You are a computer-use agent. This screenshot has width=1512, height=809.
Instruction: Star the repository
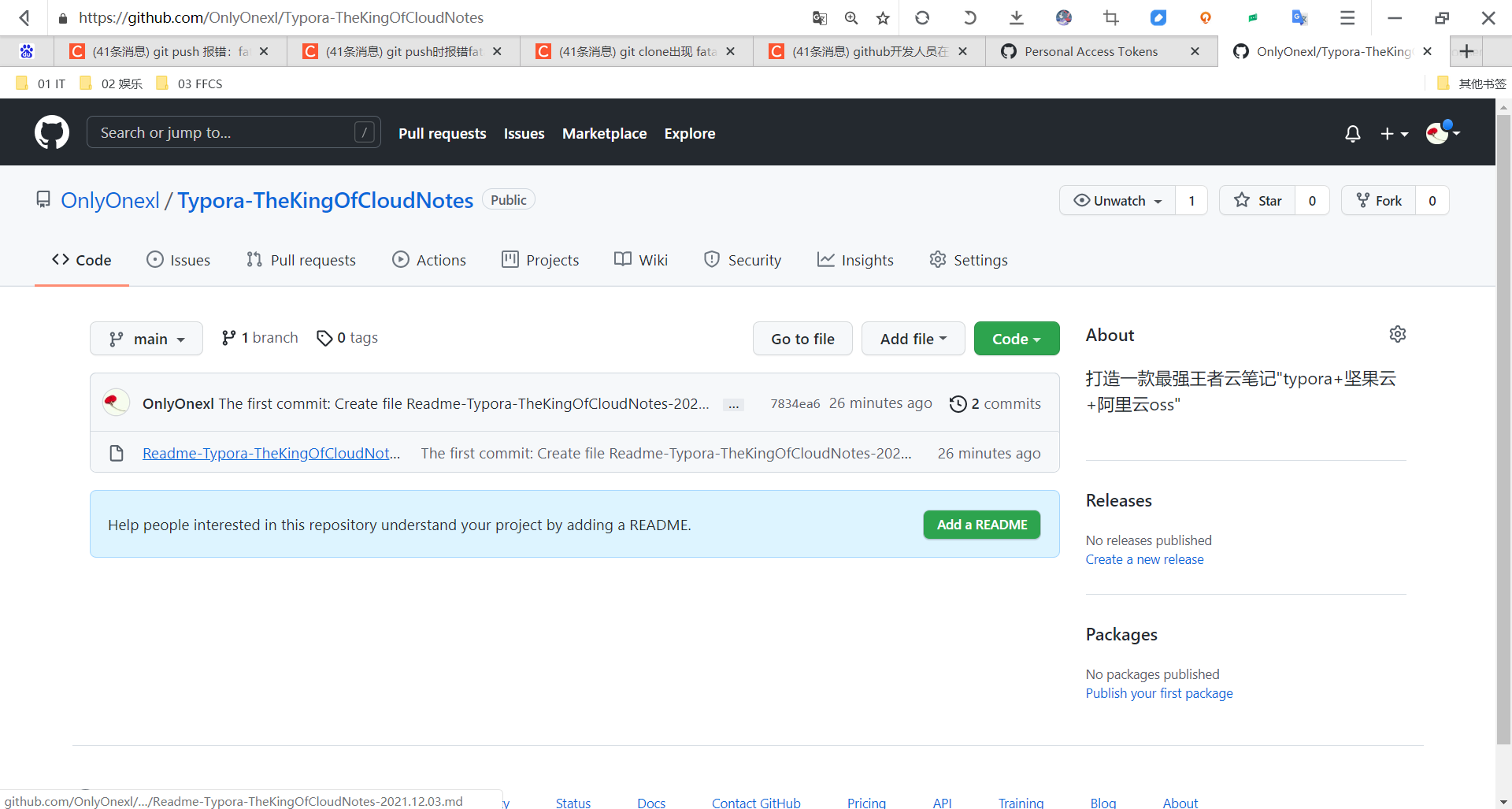(x=1258, y=200)
